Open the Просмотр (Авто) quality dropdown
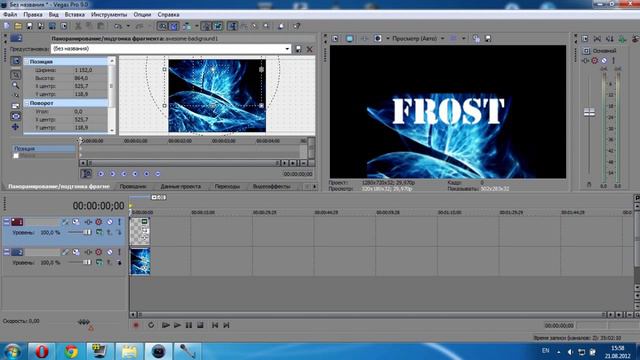Image resolution: width=640 pixels, height=360 pixels. point(442,38)
